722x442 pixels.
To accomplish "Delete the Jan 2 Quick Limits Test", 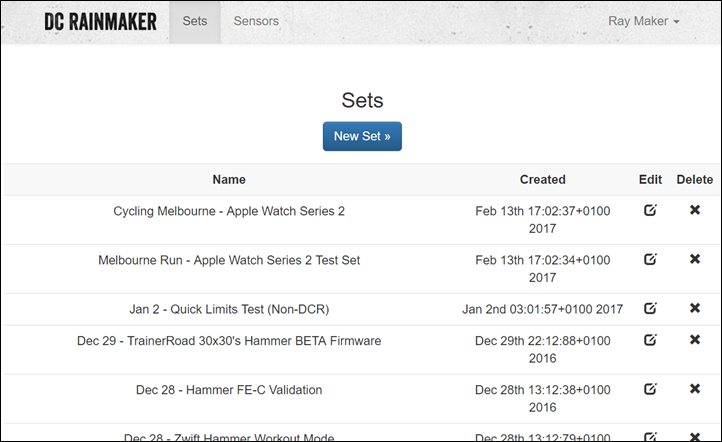I will [x=695, y=308].
